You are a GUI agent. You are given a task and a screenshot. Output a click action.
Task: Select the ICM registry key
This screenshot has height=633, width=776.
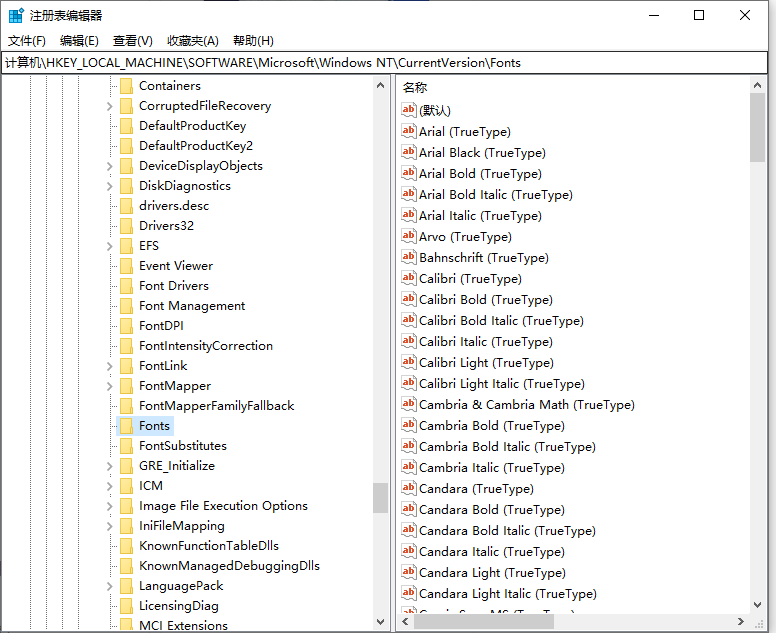[151, 486]
